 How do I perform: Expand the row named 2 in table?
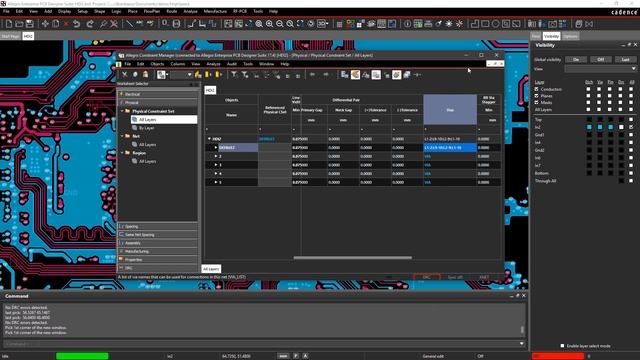click(216, 156)
